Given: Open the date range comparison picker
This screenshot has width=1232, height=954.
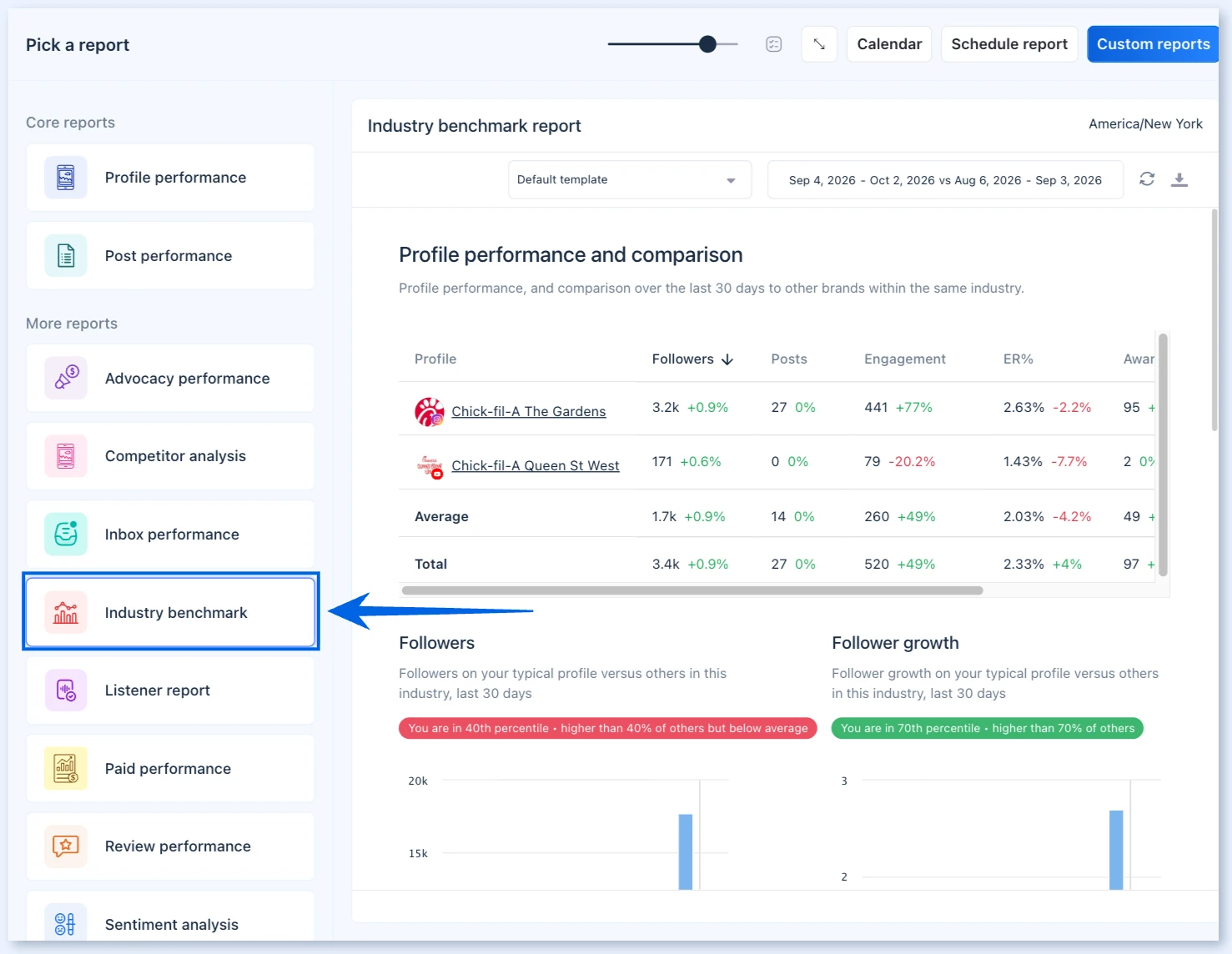Looking at the screenshot, I should (945, 180).
